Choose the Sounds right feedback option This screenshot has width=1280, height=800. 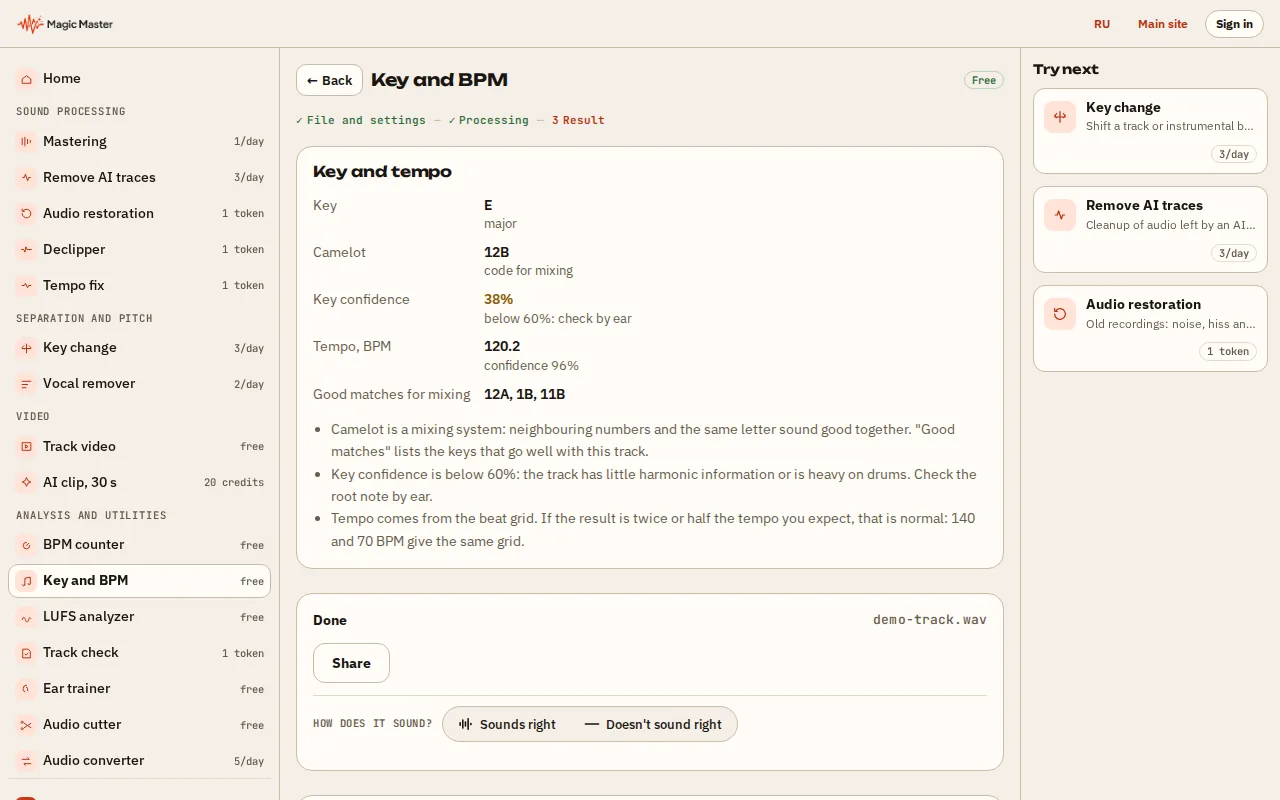pos(507,724)
